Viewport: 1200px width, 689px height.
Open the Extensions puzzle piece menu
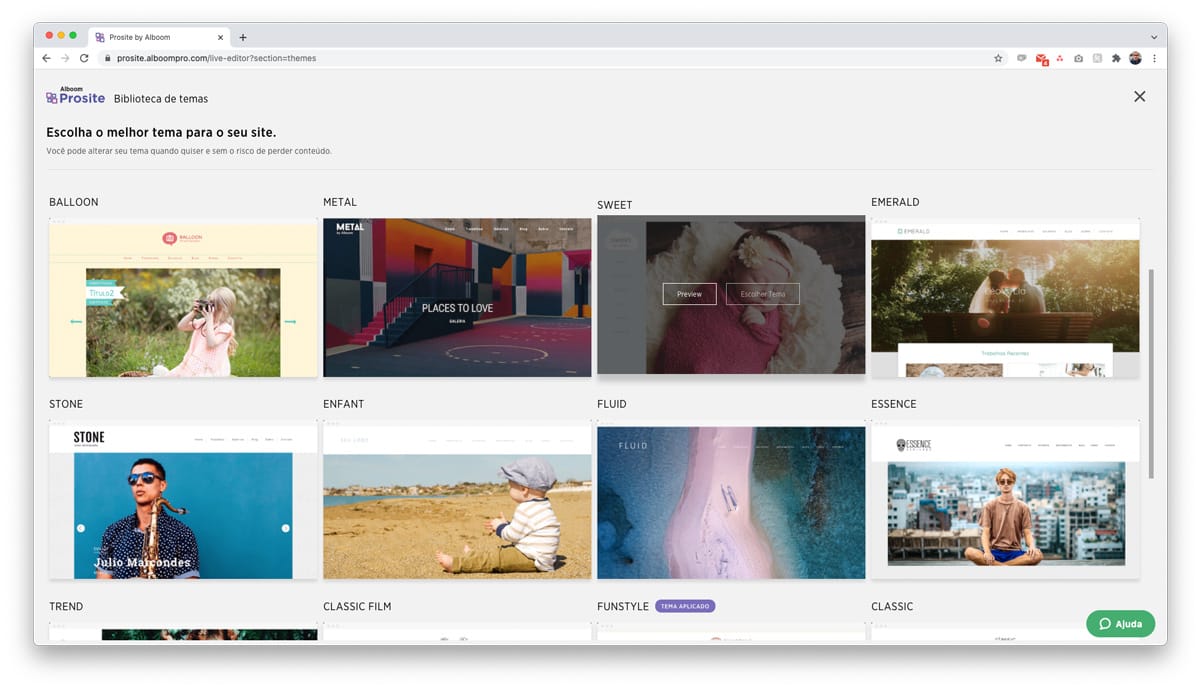[1116, 58]
